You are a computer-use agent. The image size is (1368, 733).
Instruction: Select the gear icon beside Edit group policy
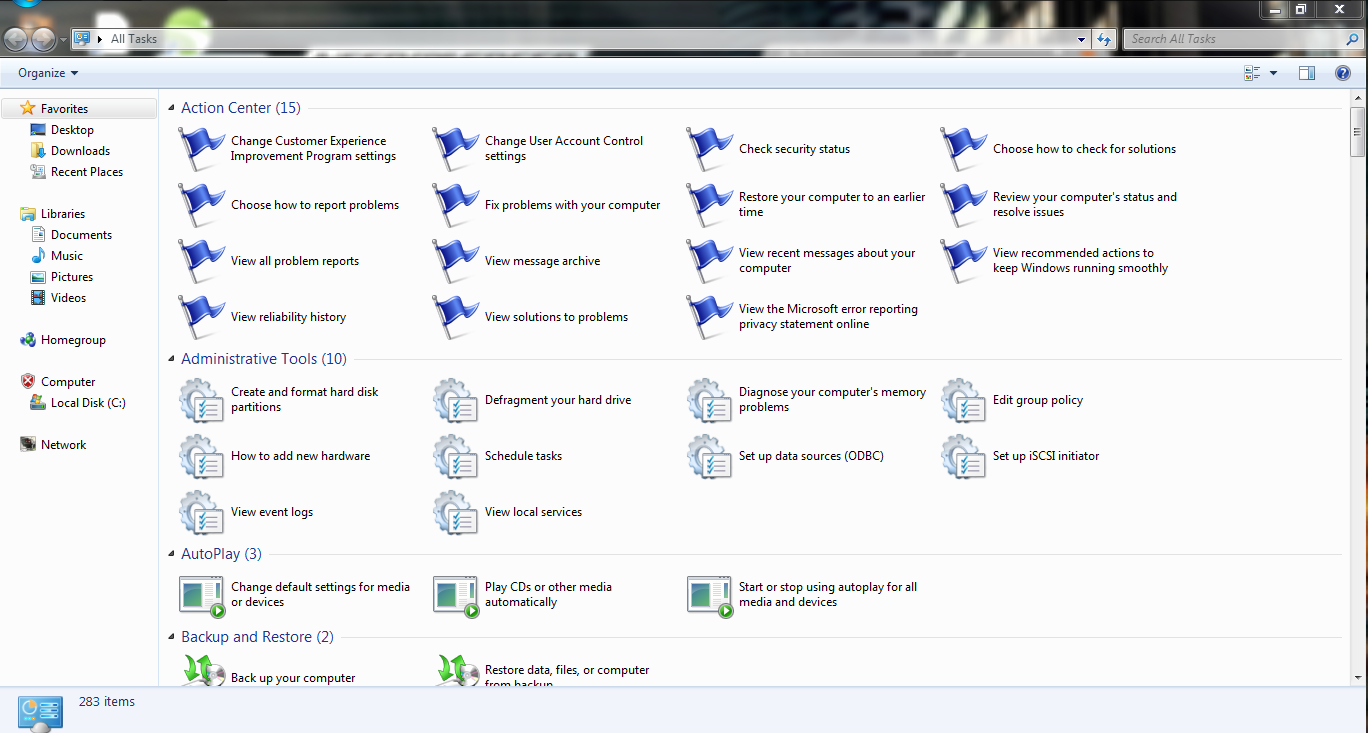(x=963, y=400)
